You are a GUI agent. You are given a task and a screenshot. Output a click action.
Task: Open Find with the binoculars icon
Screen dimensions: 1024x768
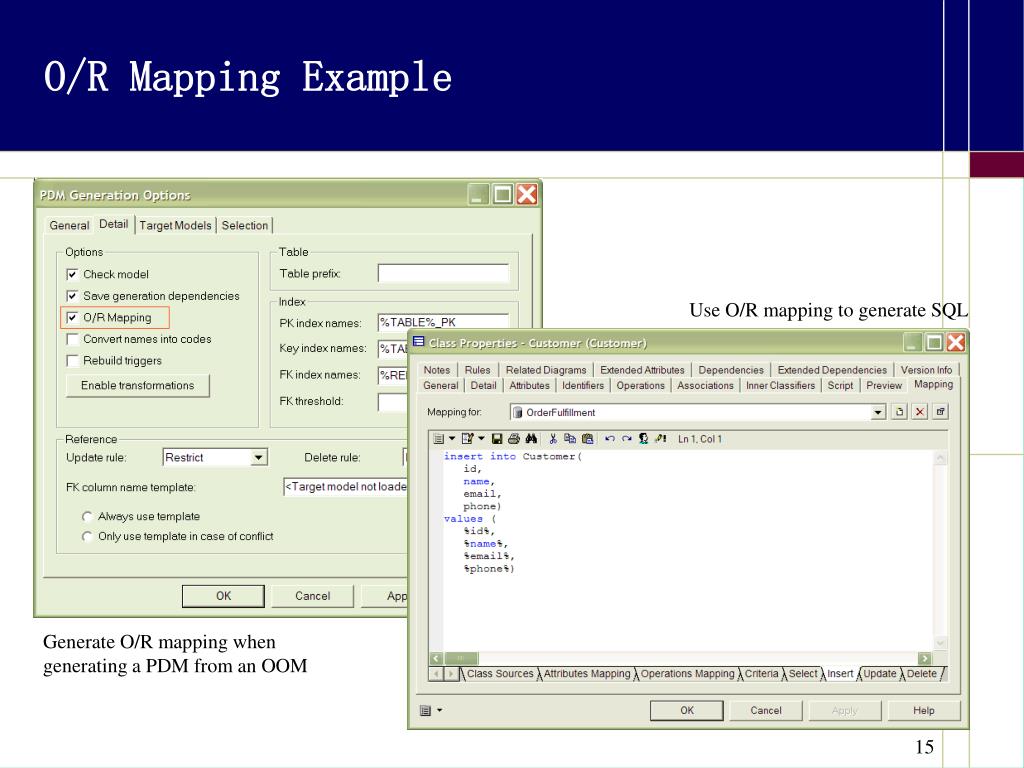pos(531,439)
